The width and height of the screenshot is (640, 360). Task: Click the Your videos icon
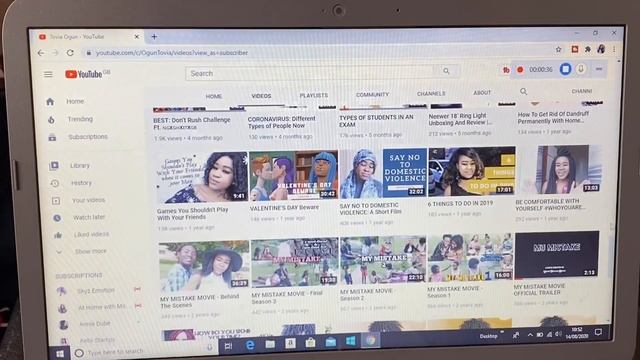[x=56, y=200]
